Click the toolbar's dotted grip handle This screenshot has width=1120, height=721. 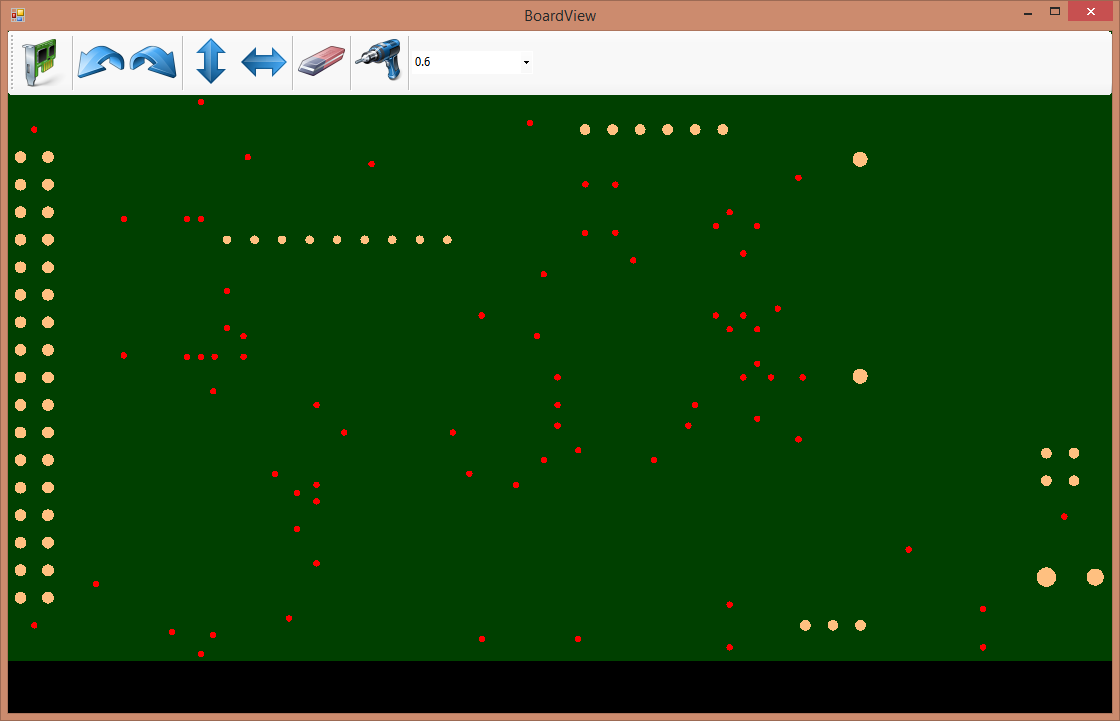[13, 62]
